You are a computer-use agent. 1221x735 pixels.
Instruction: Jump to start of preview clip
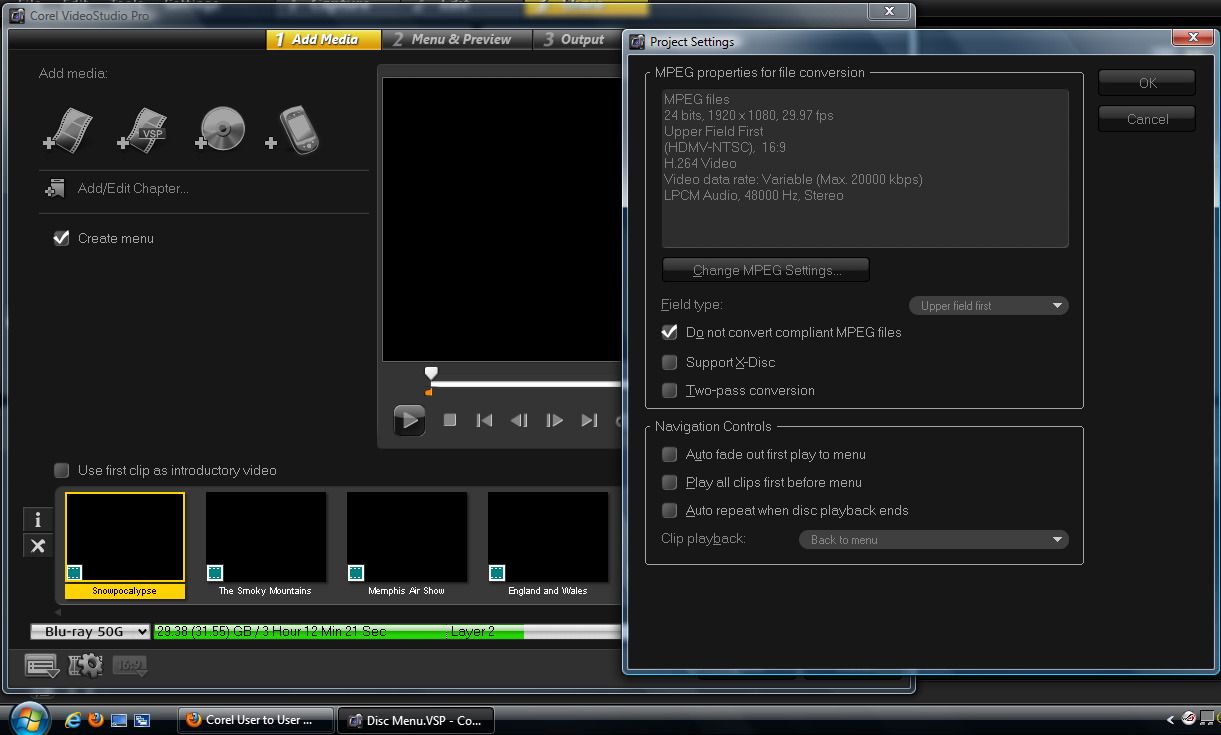(484, 420)
